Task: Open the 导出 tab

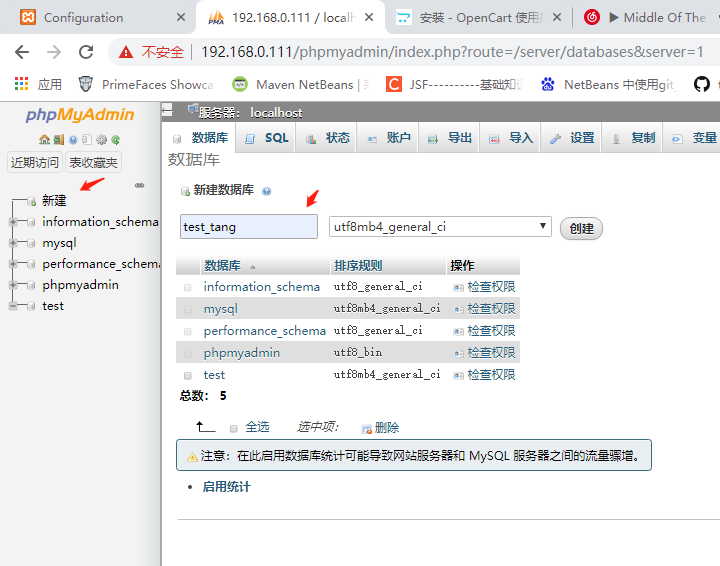Action: 449,138
